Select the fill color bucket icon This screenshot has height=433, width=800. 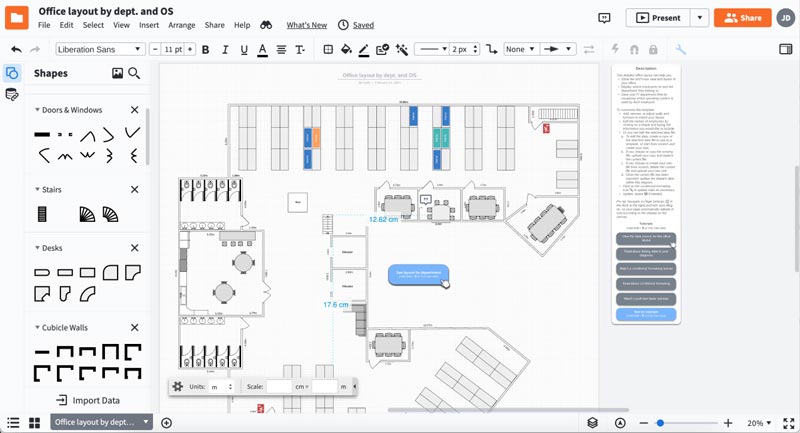[346, 49]
